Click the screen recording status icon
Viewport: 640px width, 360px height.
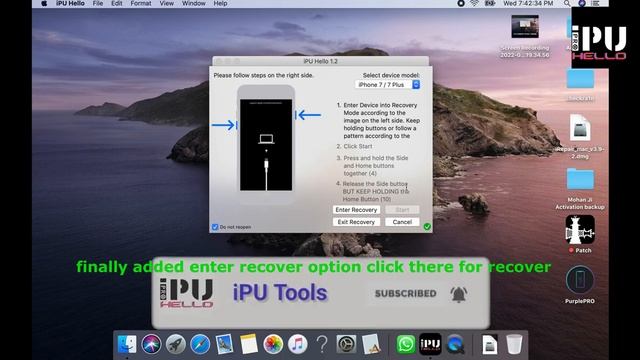point(461,3)
